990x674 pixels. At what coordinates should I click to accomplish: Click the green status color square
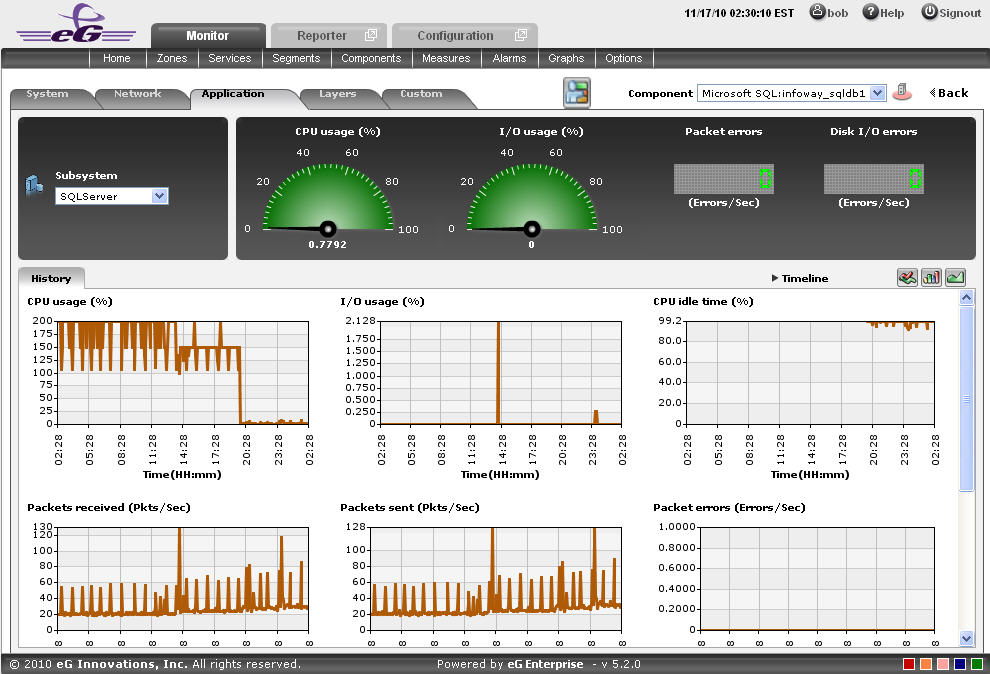tap(977, 664)
